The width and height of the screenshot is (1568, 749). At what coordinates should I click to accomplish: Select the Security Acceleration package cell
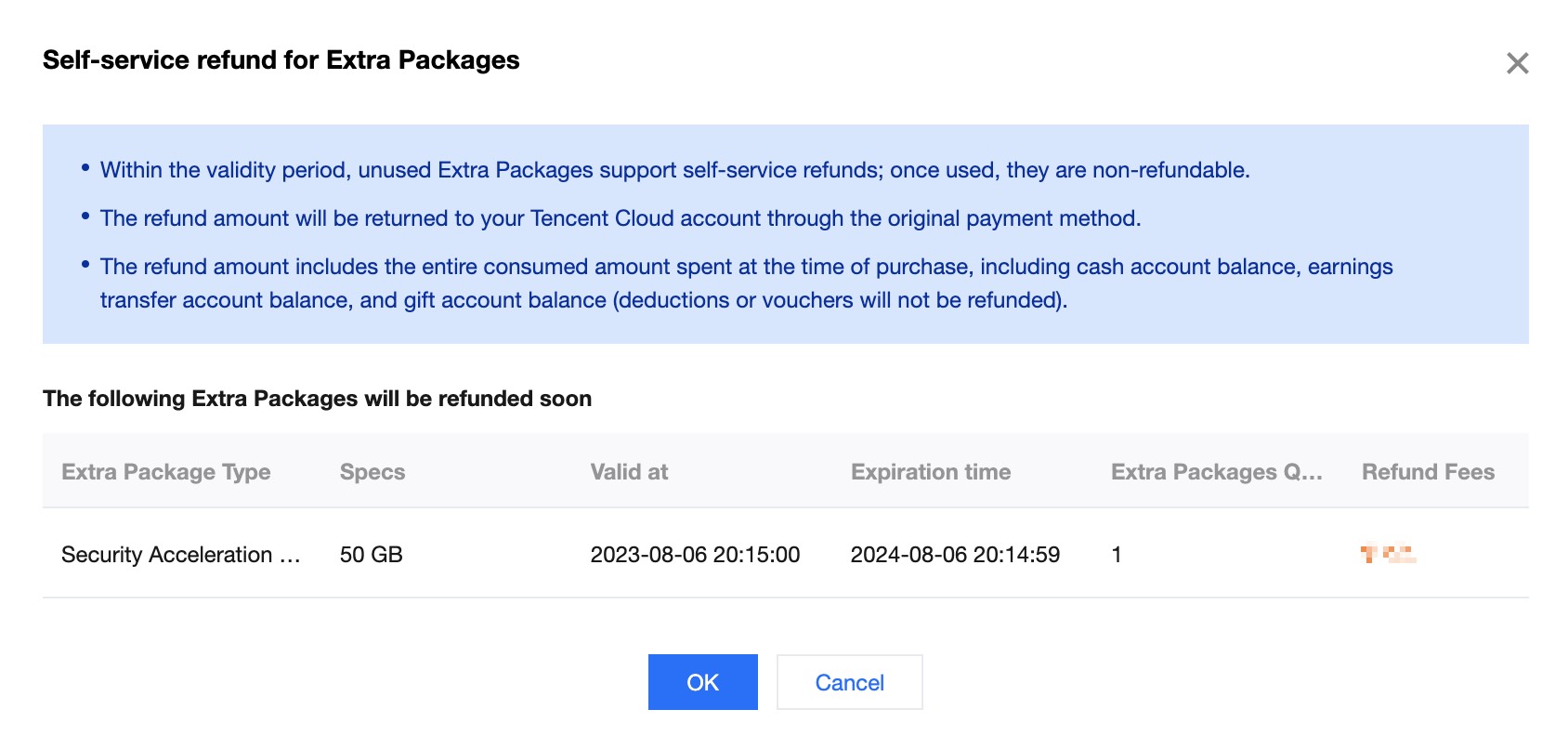(181, 555)
